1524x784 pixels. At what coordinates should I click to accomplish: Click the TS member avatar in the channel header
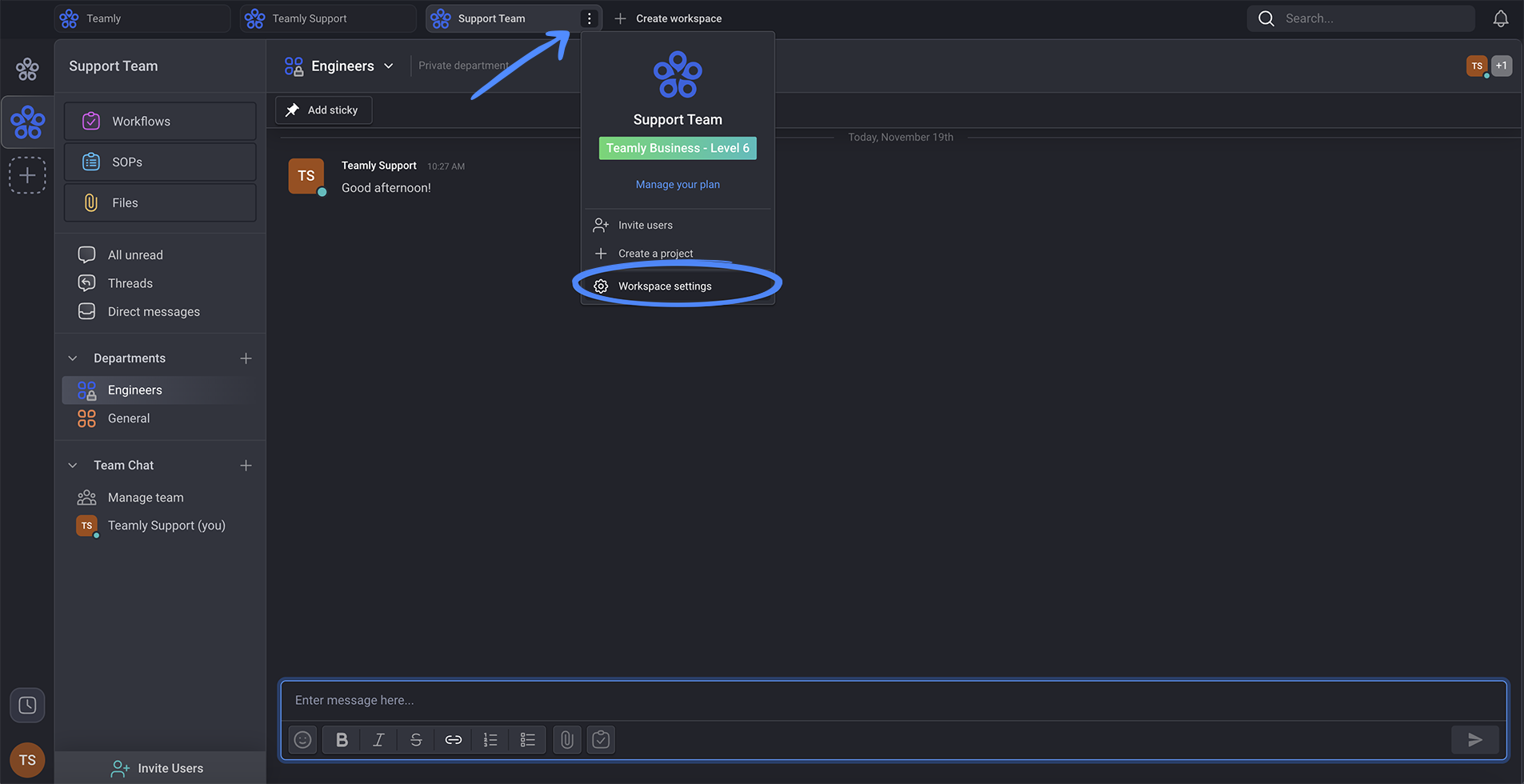pos(1477,66)
